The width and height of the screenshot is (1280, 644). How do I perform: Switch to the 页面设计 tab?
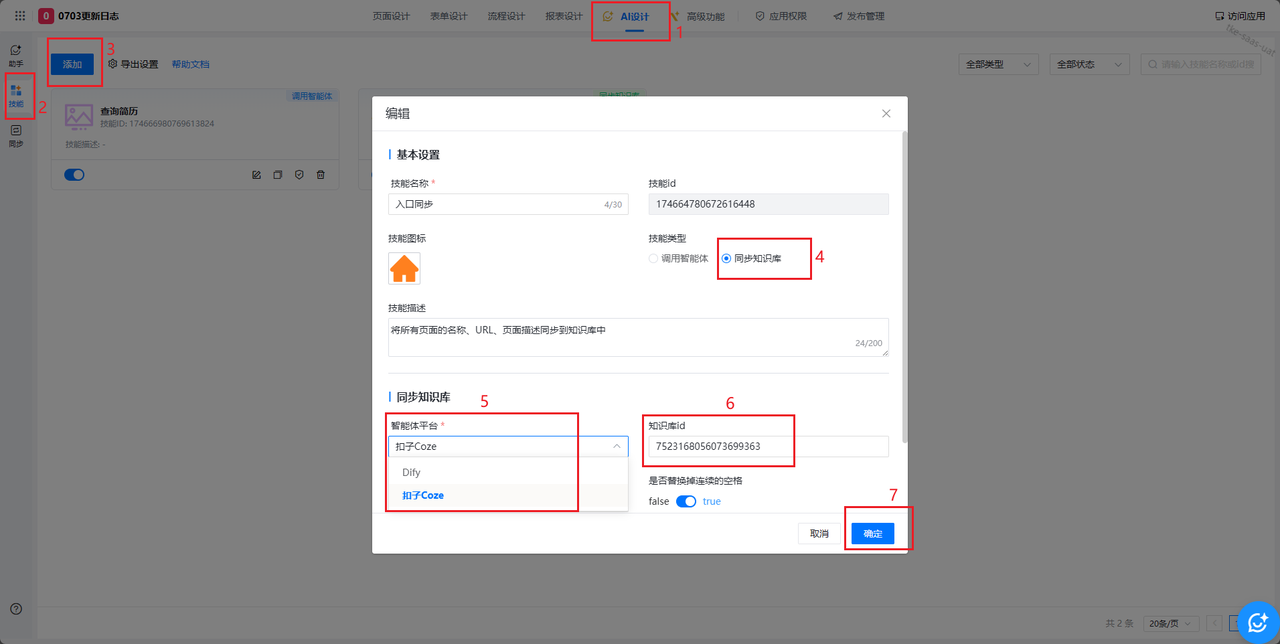tap(391, 17)
